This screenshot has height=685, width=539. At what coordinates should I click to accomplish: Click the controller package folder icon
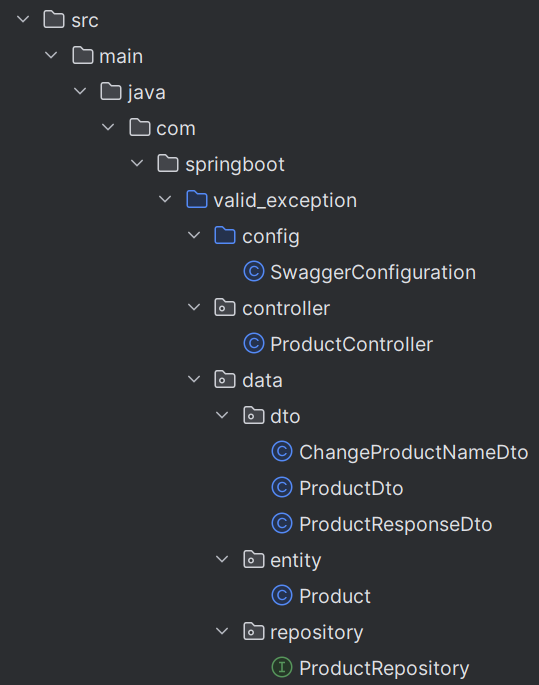[225, 308]
